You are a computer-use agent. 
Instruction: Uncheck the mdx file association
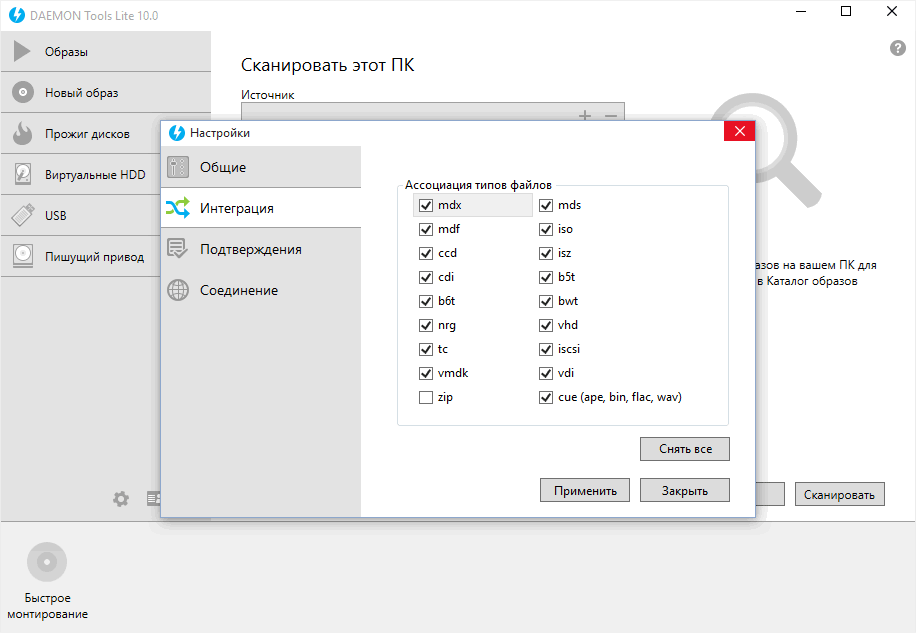[x=426, y=206]
